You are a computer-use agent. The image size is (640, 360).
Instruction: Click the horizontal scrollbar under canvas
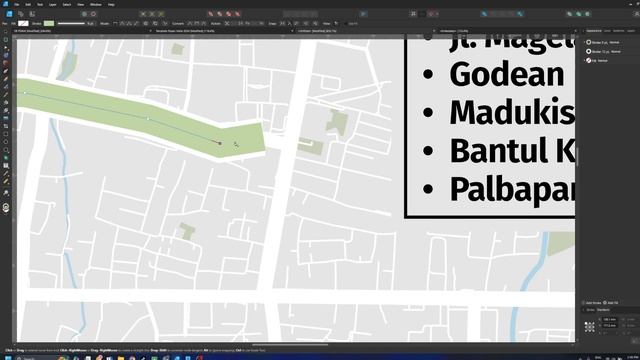(290, 345)
